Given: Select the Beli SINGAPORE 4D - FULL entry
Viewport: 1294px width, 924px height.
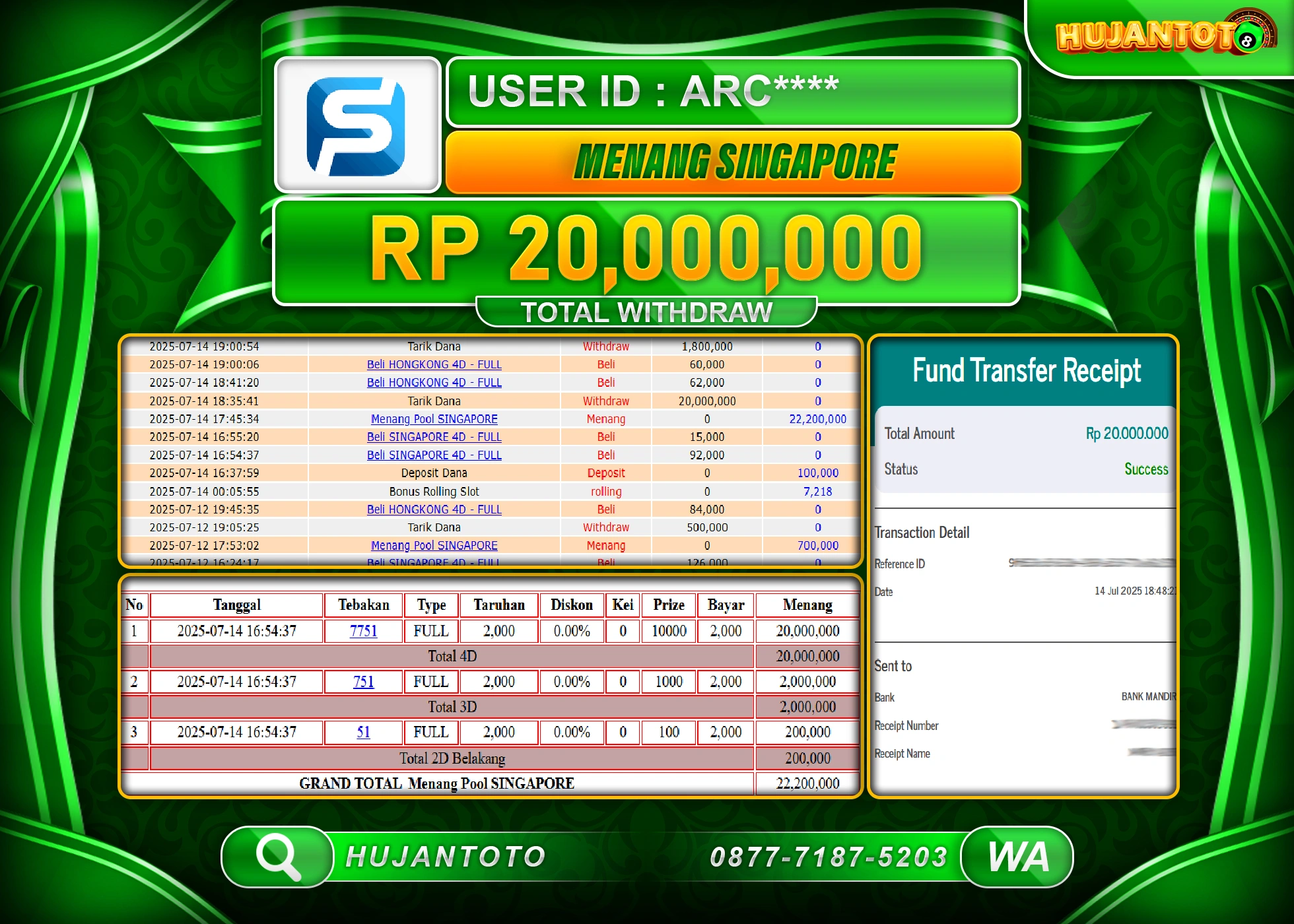Looking at the screenshot, I should tap(434, 436).
